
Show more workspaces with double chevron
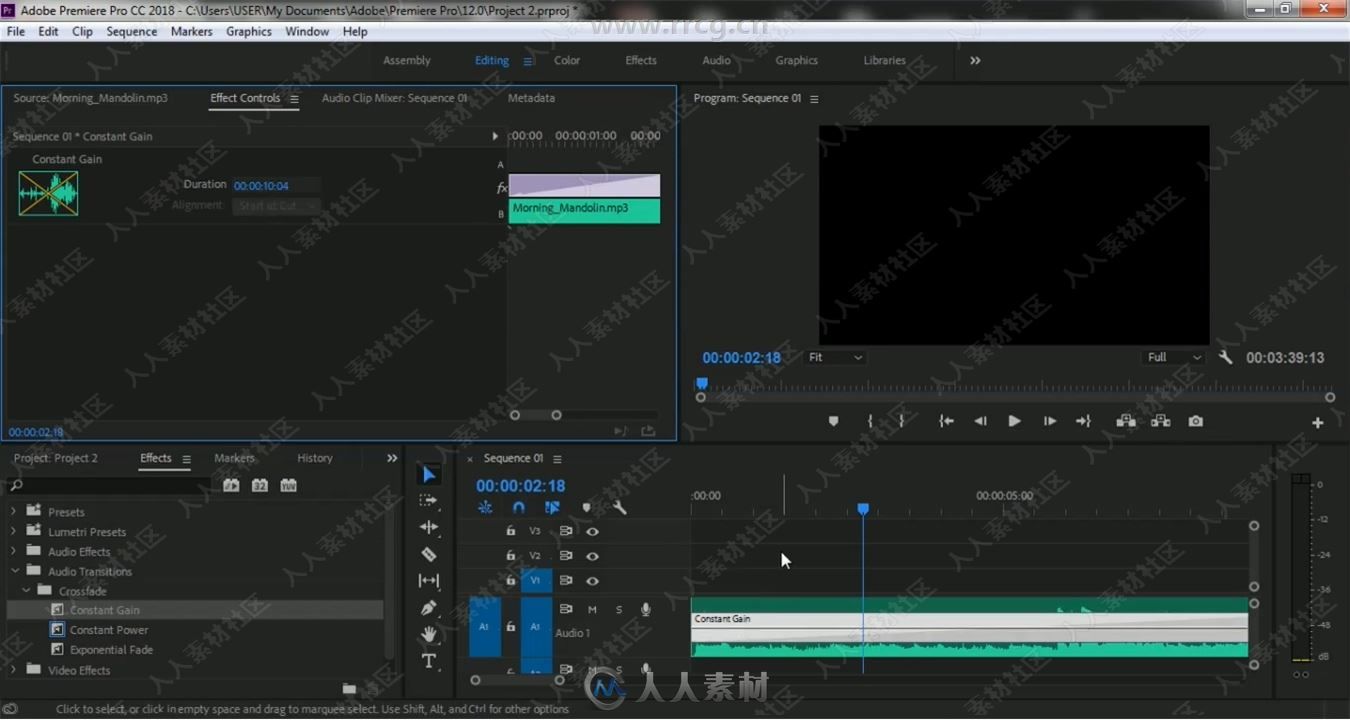tap(975, 61)
